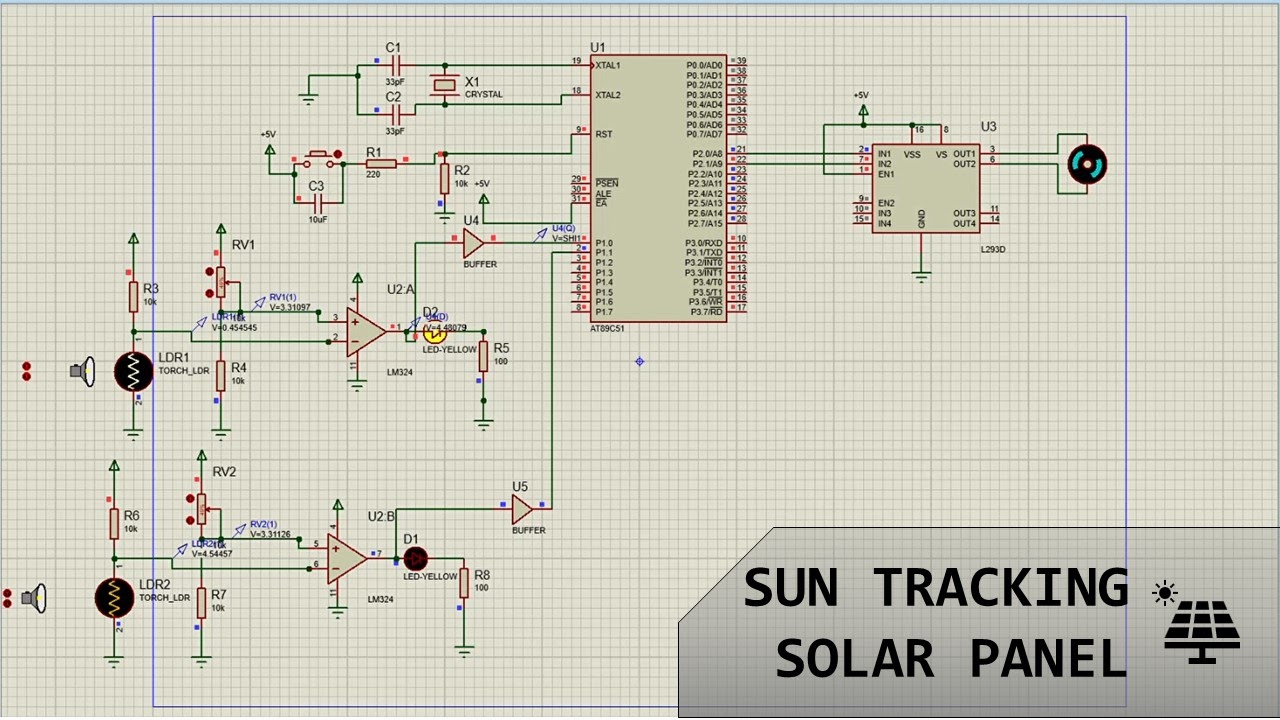The height and width of the screenshot is (720, 1280).
Task: Click the +5V terminal above L293D
Action: click(x=862, y=113)
